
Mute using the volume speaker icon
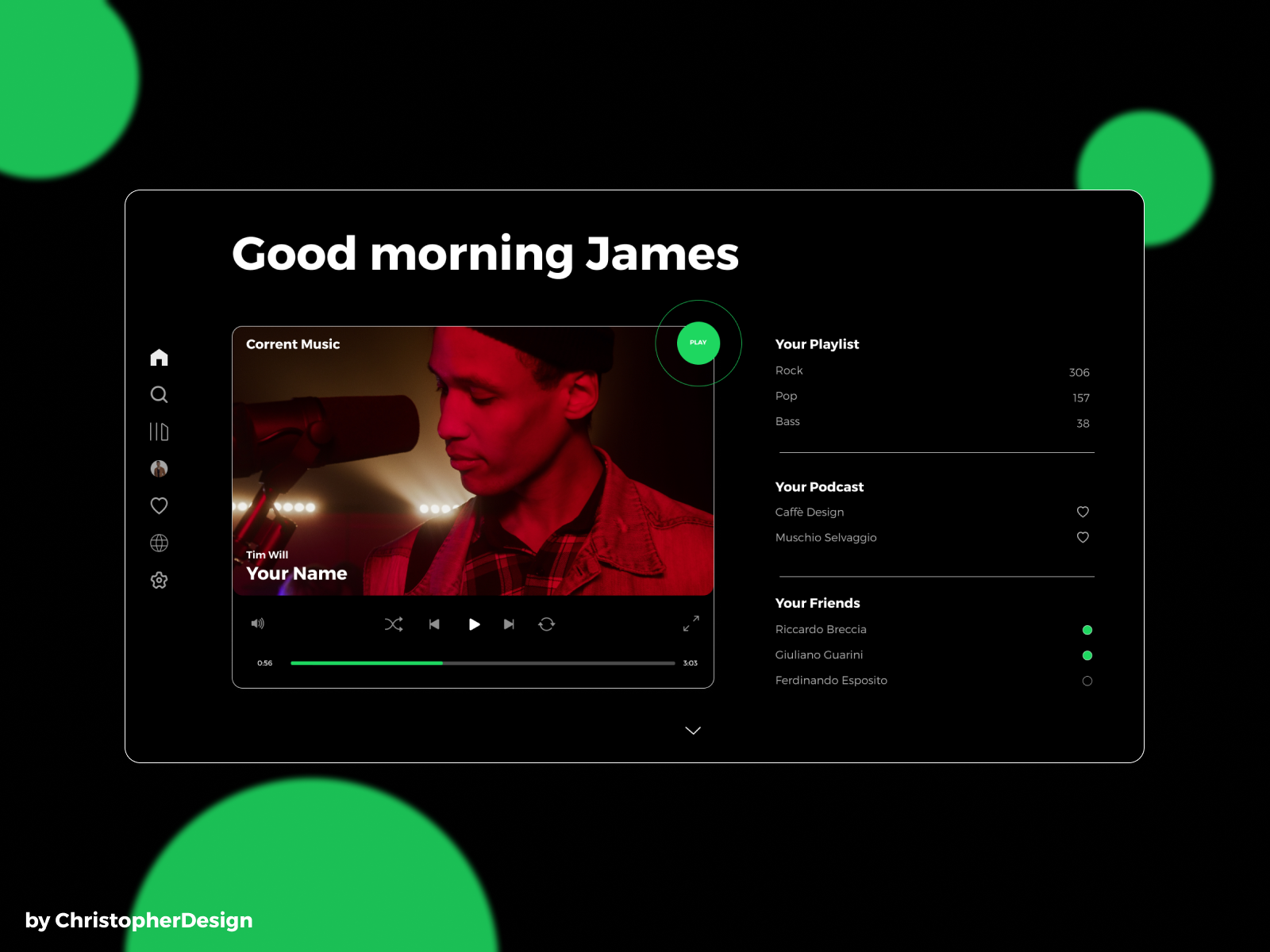click(x=258, y=624)
